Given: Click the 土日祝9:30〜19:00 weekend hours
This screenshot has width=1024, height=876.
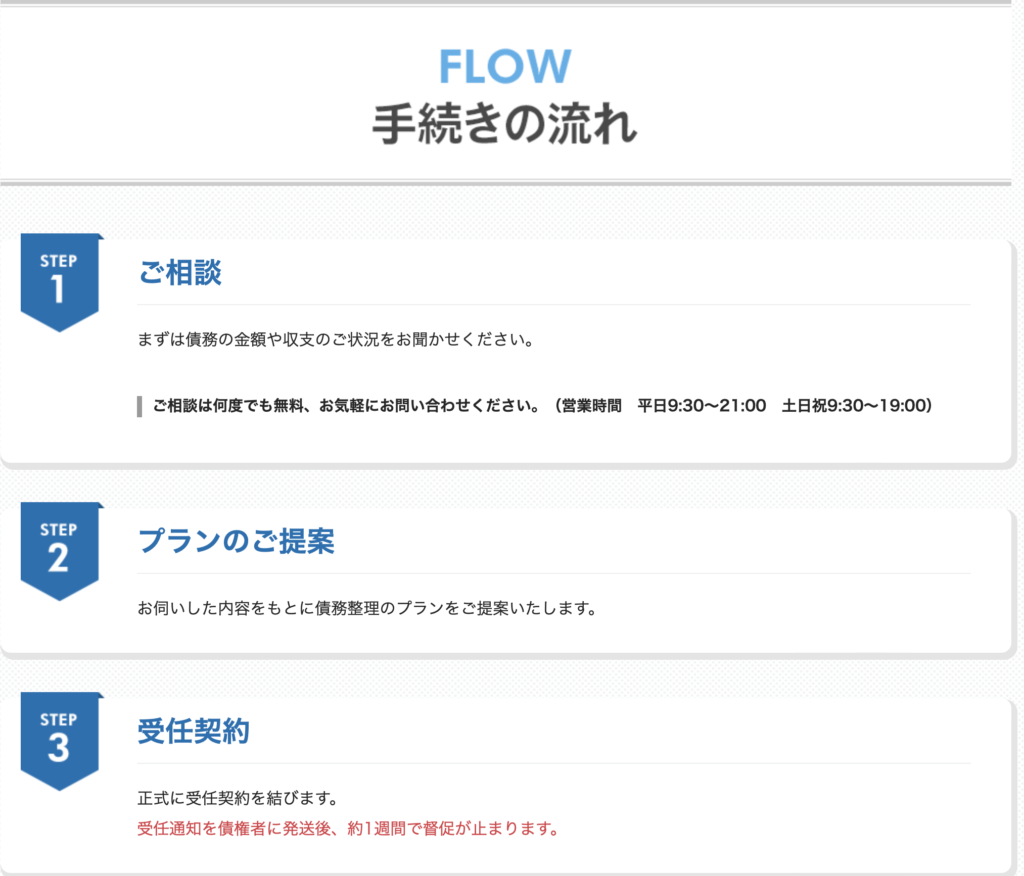Looking at the screenshot, I should click(857, 406).
